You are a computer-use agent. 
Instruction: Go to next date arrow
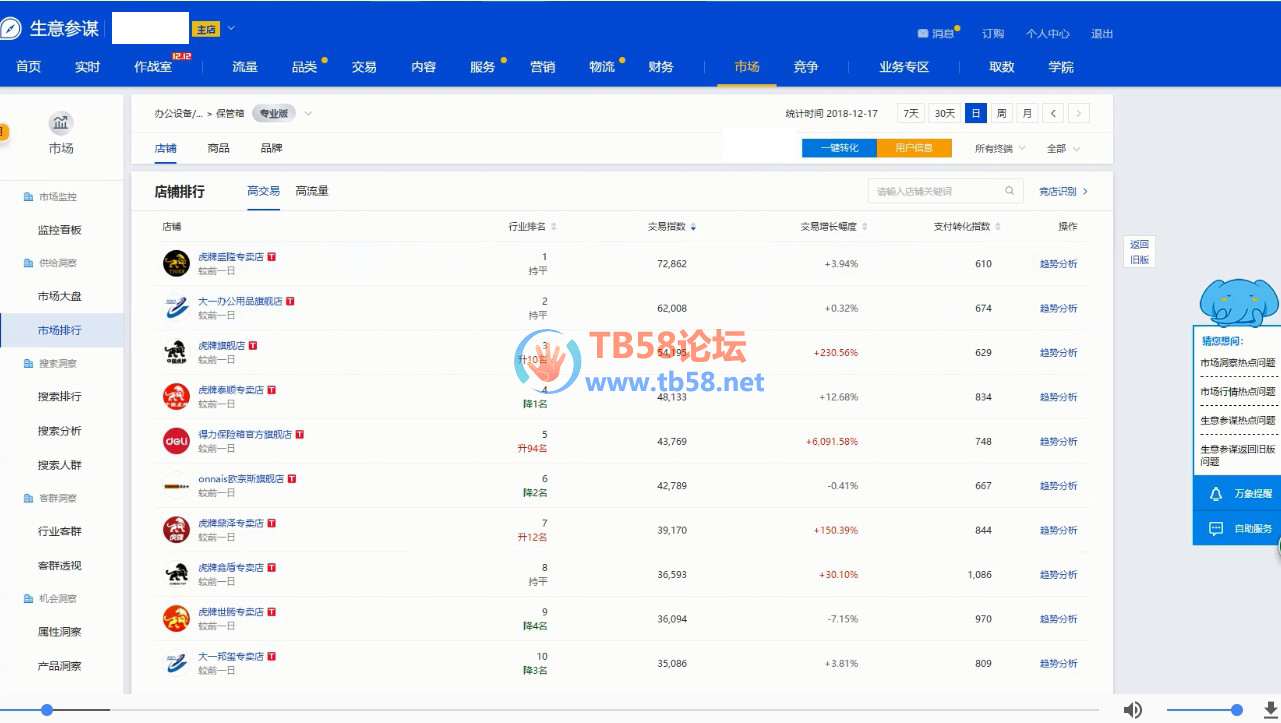click(1079, 114)
